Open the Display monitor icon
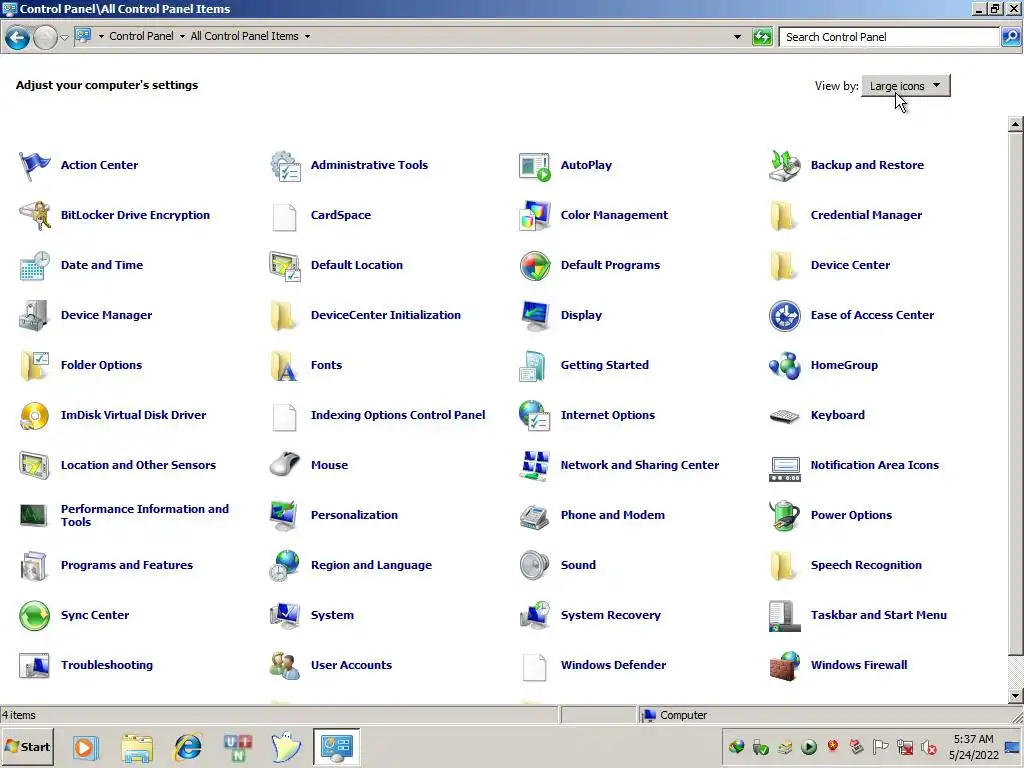The image size is (1024, 768). point(535,315)
